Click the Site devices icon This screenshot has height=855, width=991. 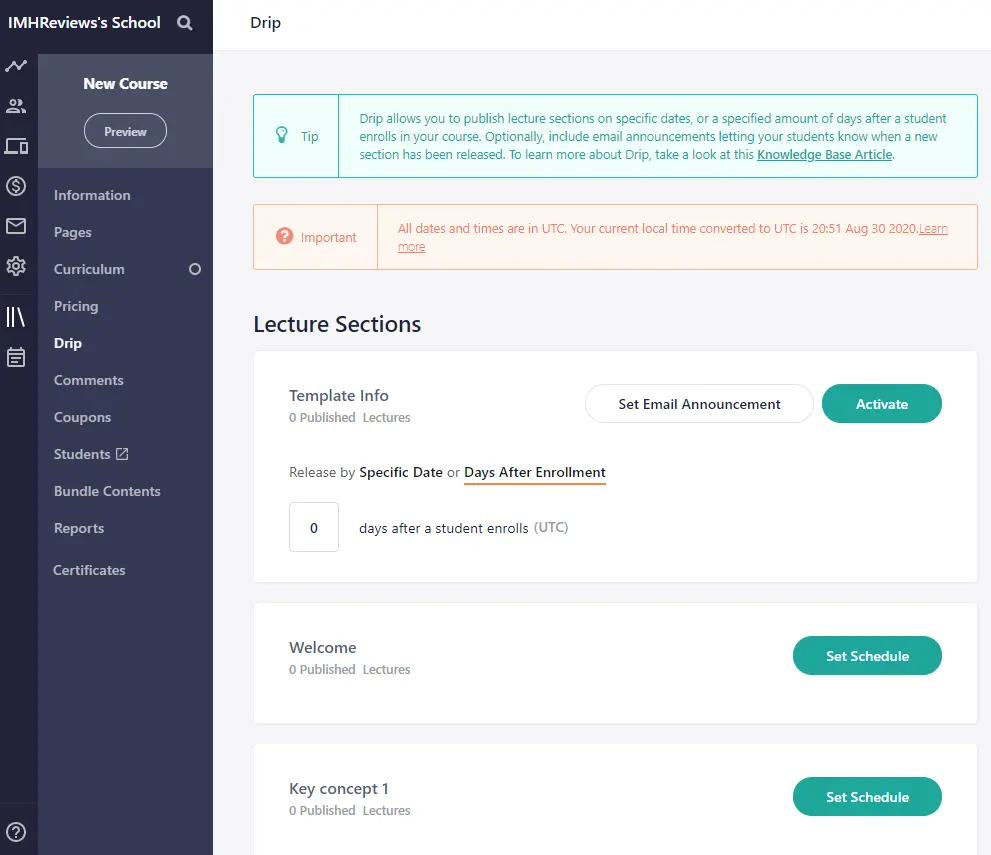pos(16,146)
